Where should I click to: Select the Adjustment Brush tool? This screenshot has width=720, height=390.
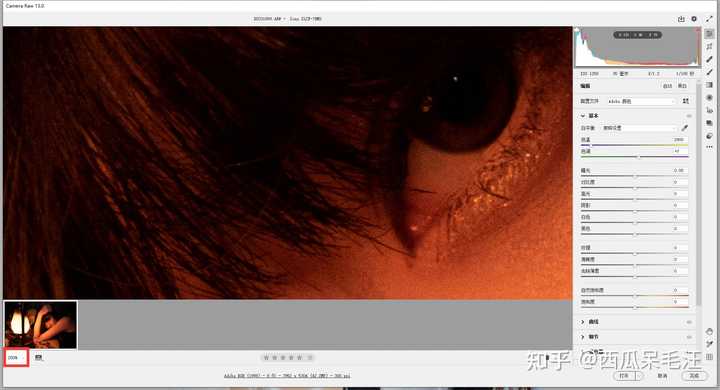[709, 72]
